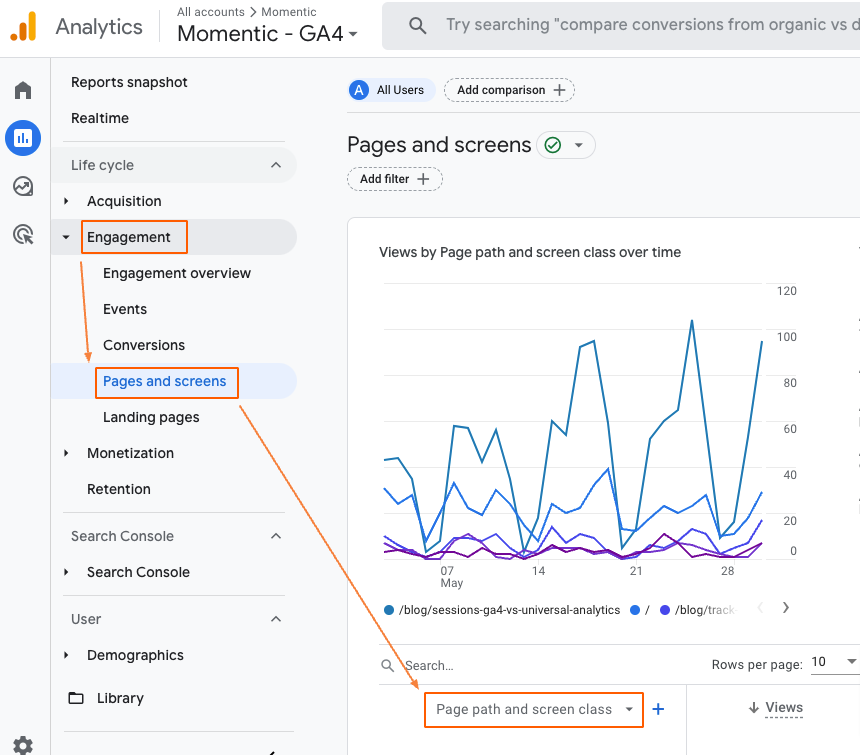Click the Add filter button

394,179
